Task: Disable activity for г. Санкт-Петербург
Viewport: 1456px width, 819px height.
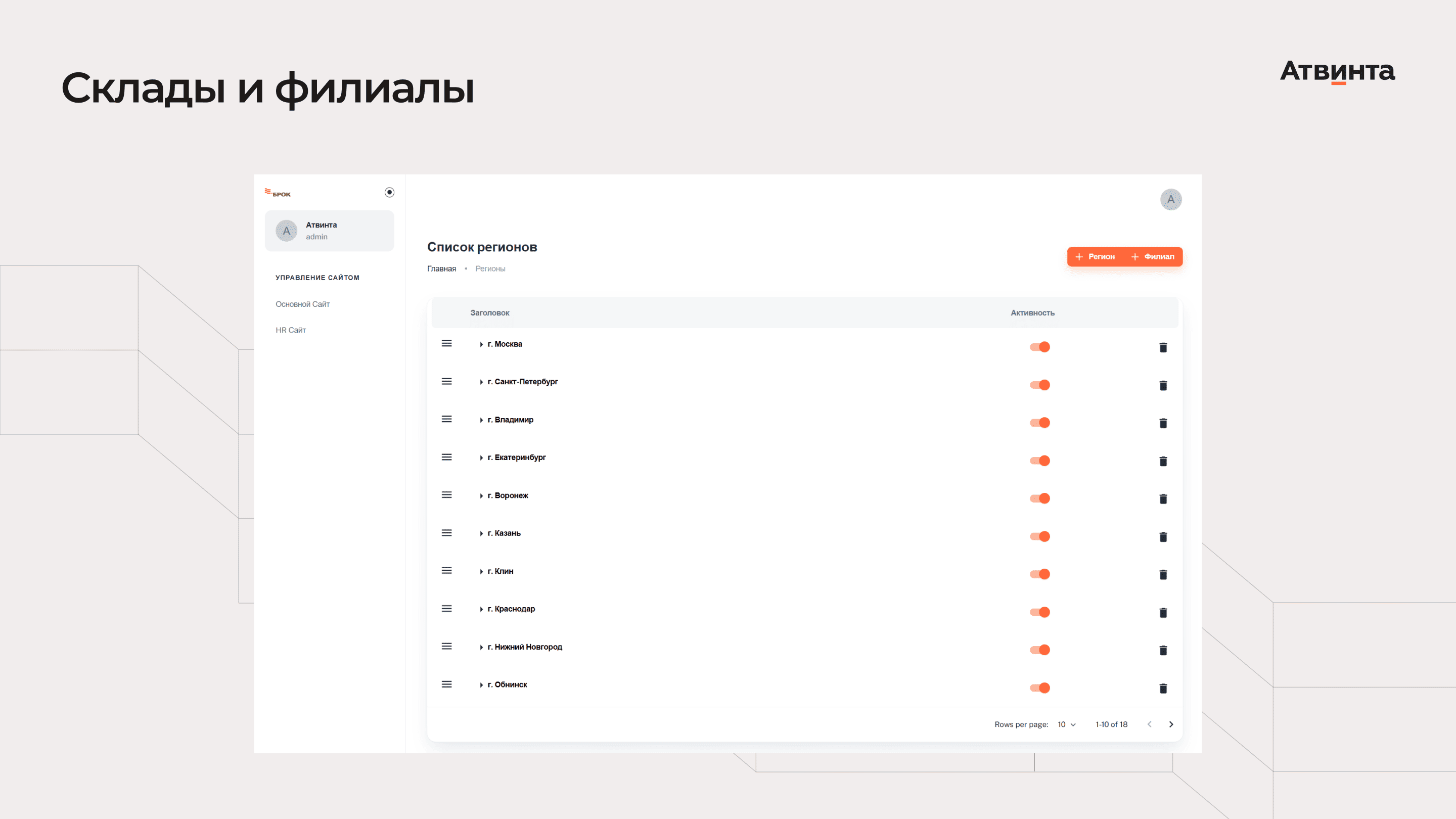Action: tap(1039, 385)
